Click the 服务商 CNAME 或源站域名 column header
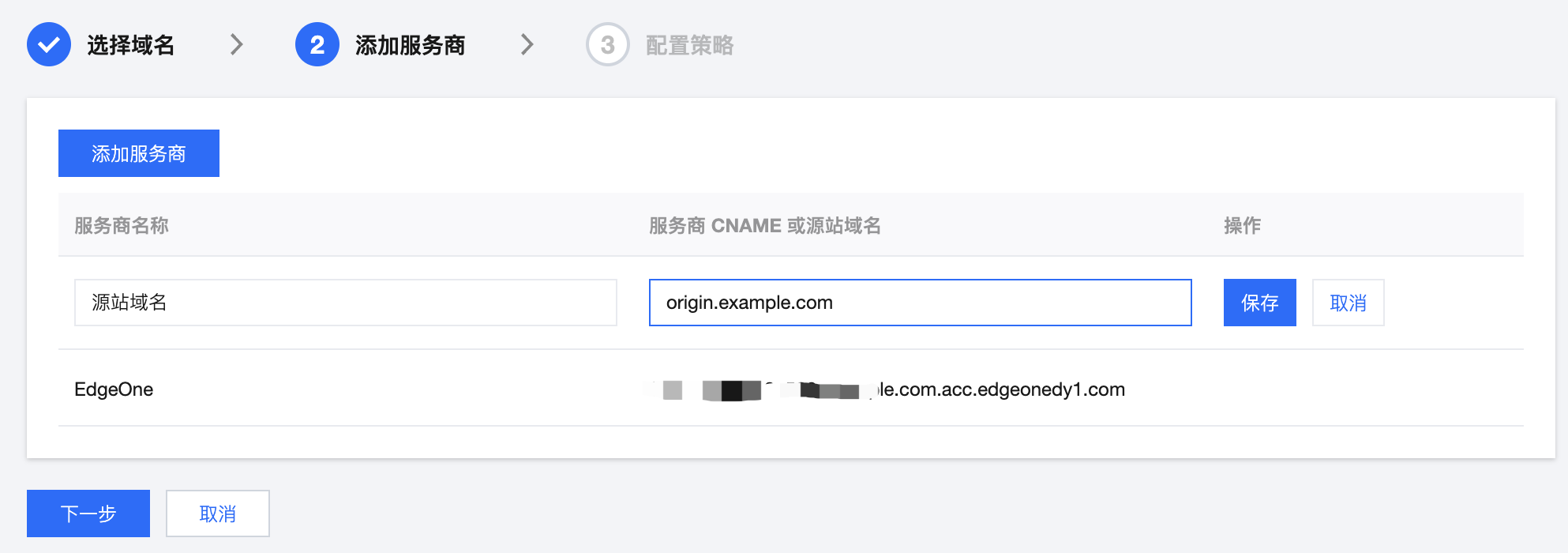Image resolution: width=1568 pixels, height=553 pixels. [765, 226]
